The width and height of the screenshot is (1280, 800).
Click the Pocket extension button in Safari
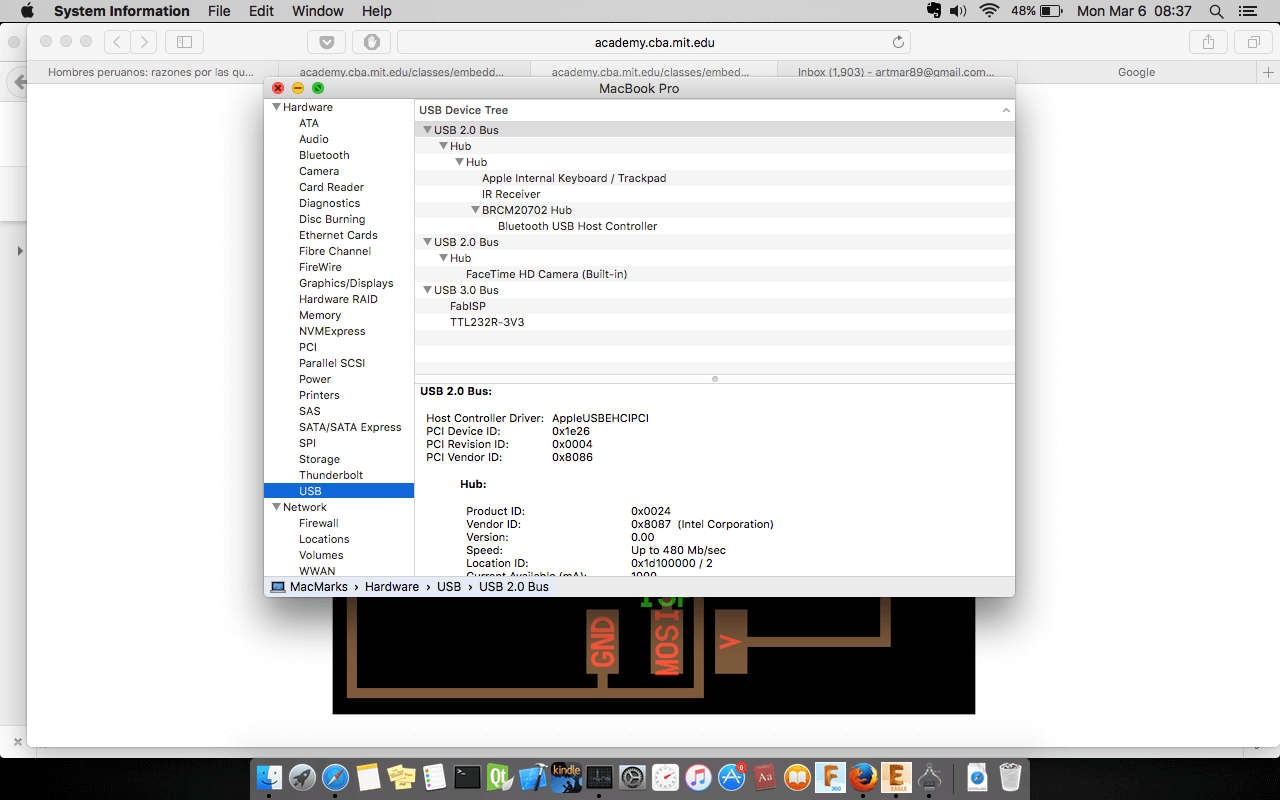click(x=327, y=42)
